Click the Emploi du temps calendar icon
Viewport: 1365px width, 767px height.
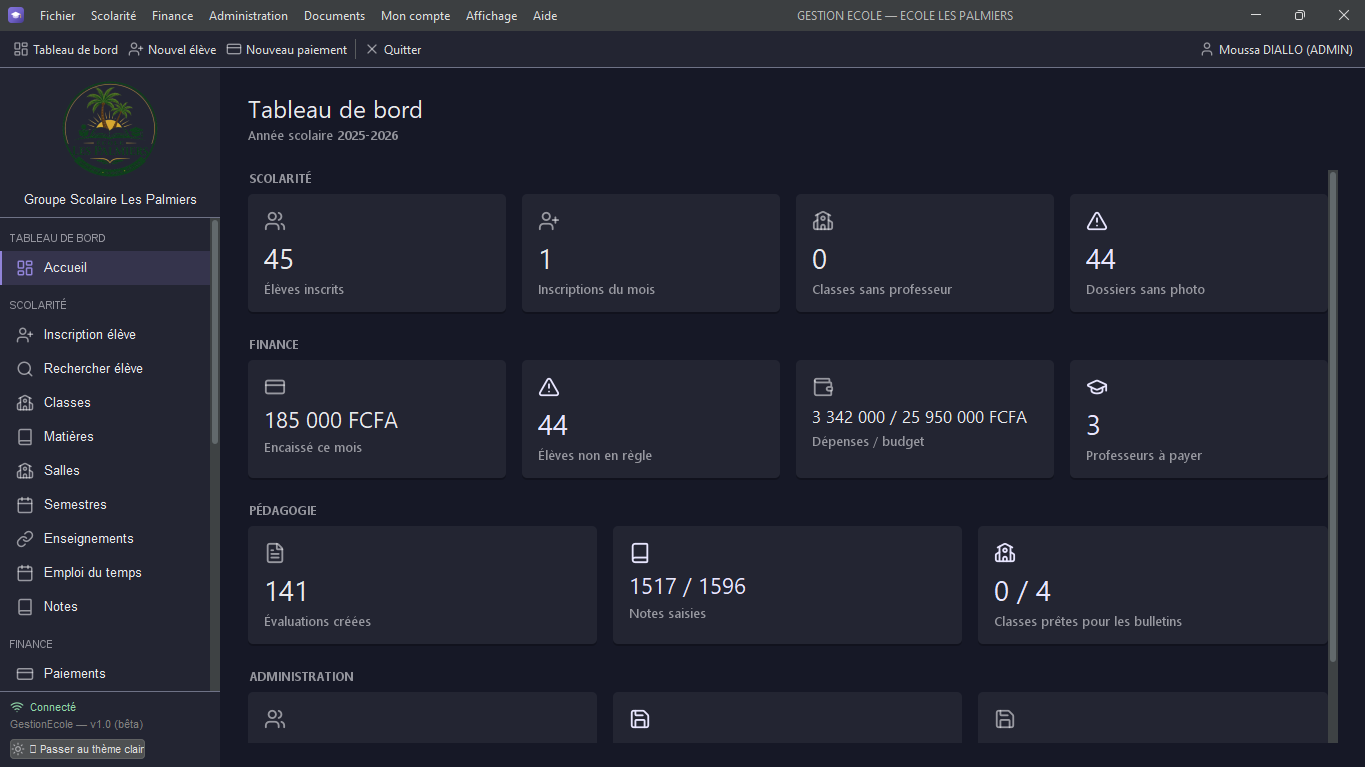coord(25,573)
